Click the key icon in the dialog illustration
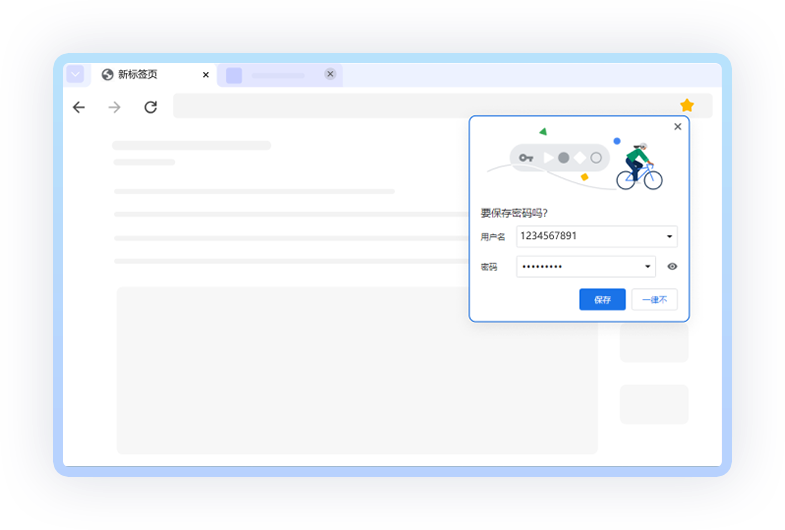 click(x=526, y=158)
